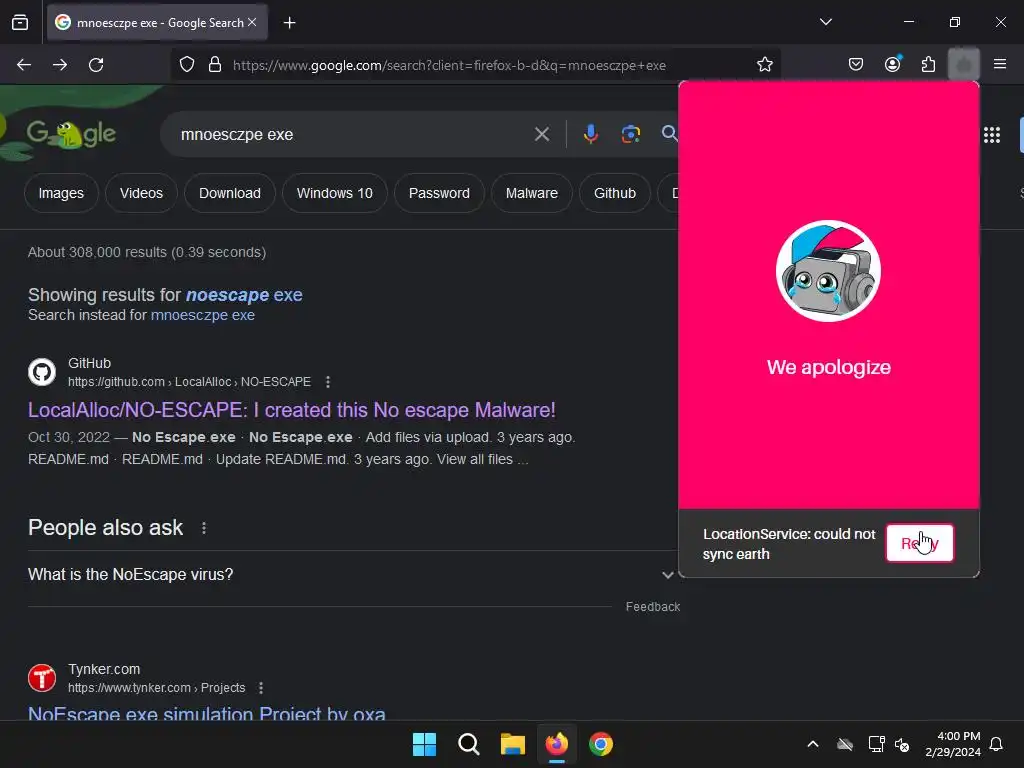Go forward to the next page

click(x=60, y=65)
